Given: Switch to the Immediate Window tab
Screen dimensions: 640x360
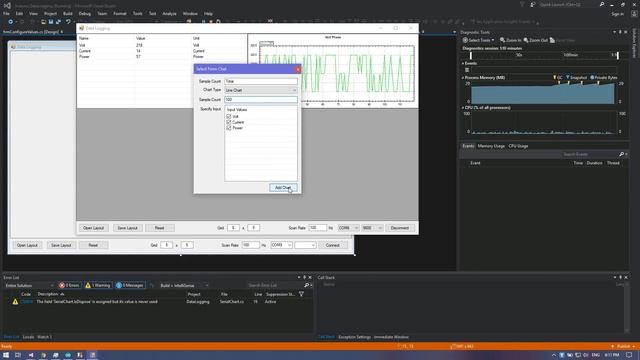Looking at the screenshot, I should coord(391,337).
